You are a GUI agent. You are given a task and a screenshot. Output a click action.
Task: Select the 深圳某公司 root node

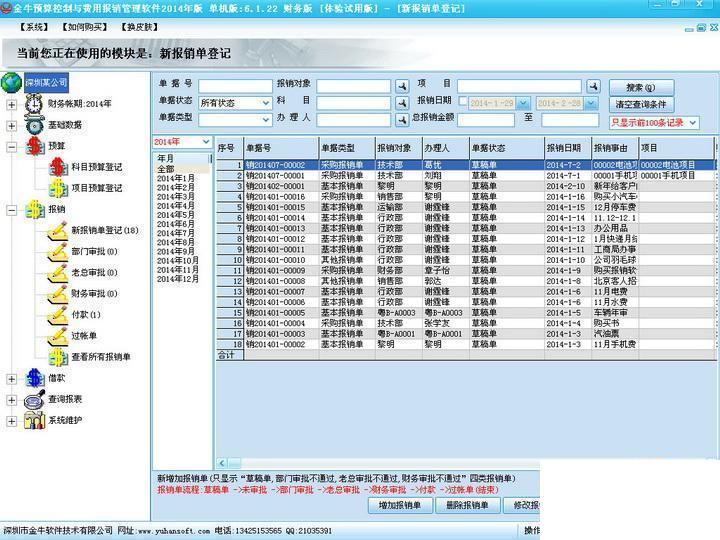[46, 83]
